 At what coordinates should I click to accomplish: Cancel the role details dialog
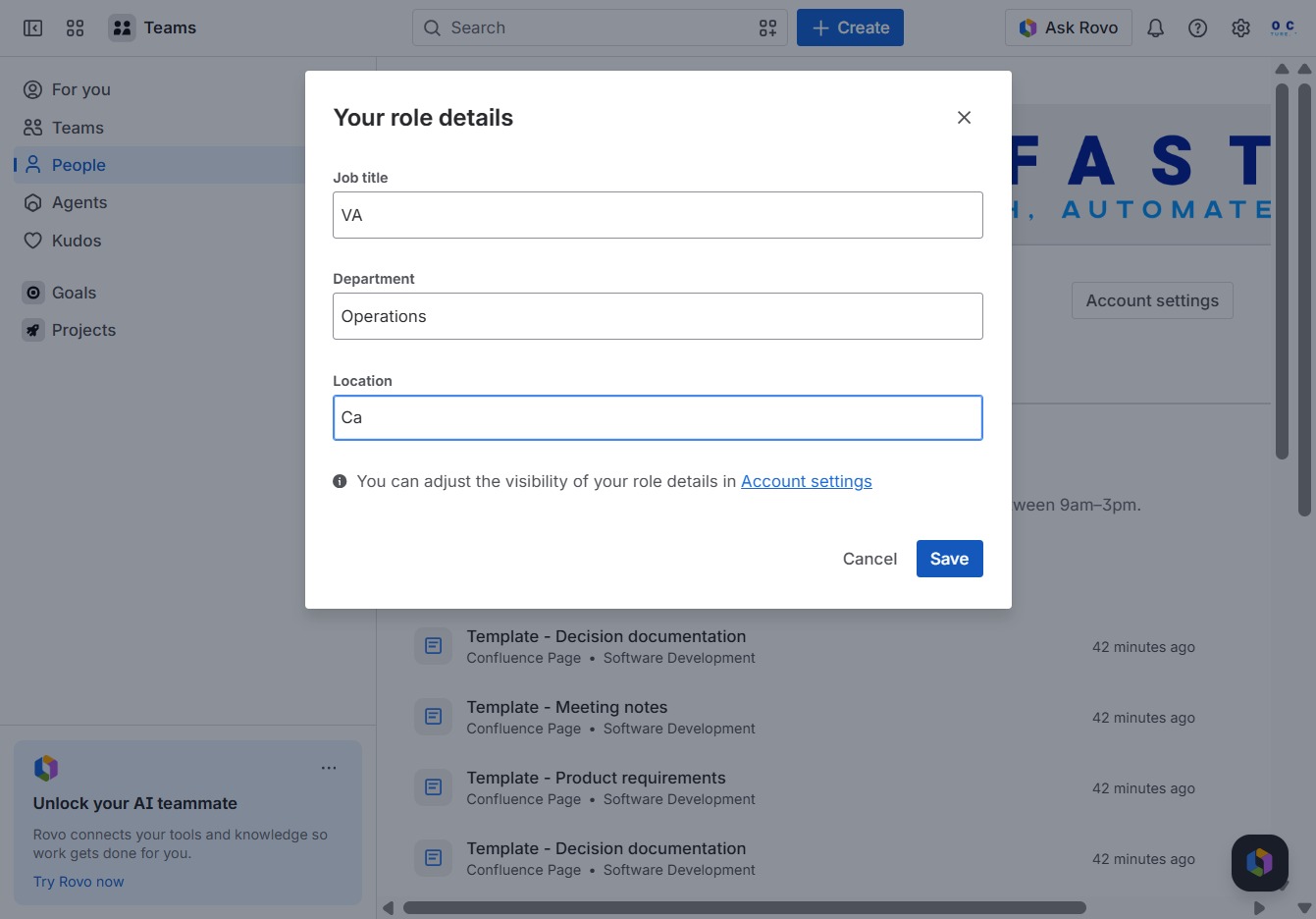click(x=869, y=559)
